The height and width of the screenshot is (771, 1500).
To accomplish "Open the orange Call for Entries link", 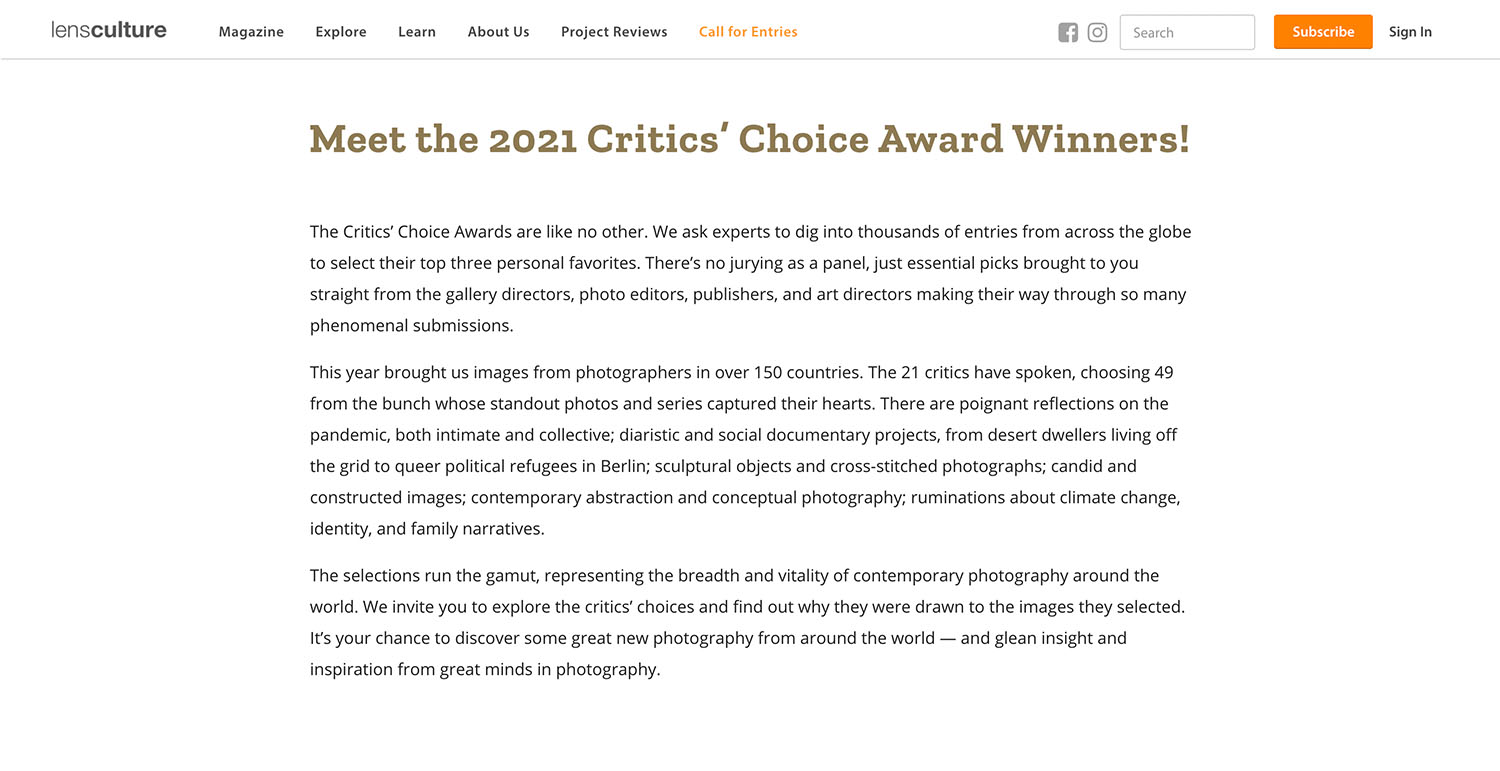I will point(748,32).
